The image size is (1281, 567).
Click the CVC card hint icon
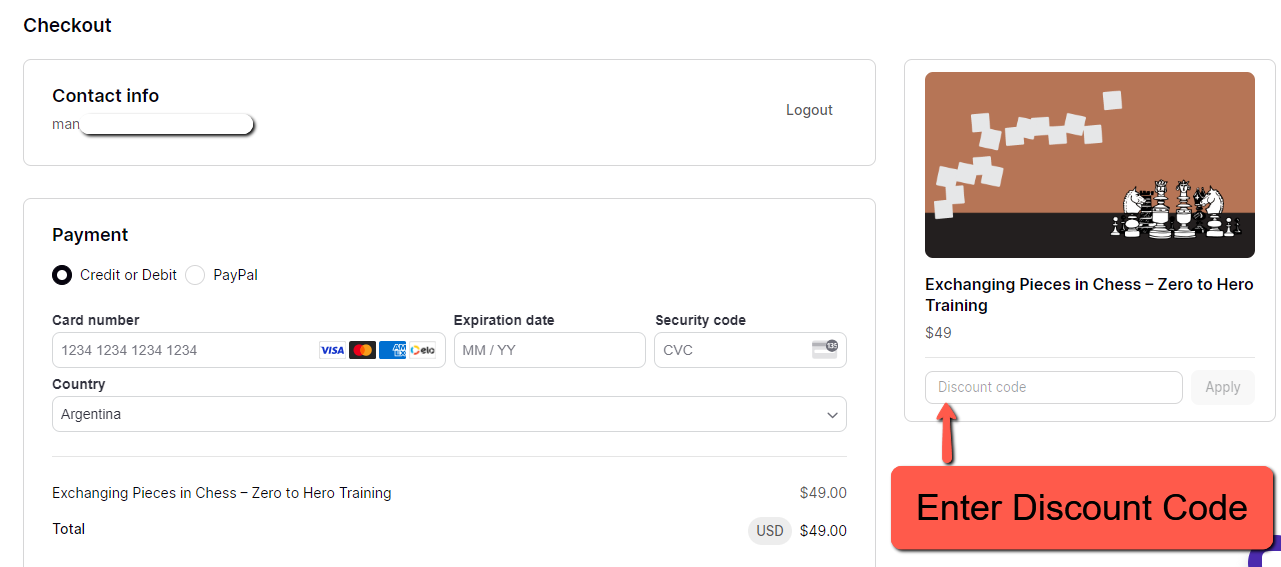click(x=825, y=349)
